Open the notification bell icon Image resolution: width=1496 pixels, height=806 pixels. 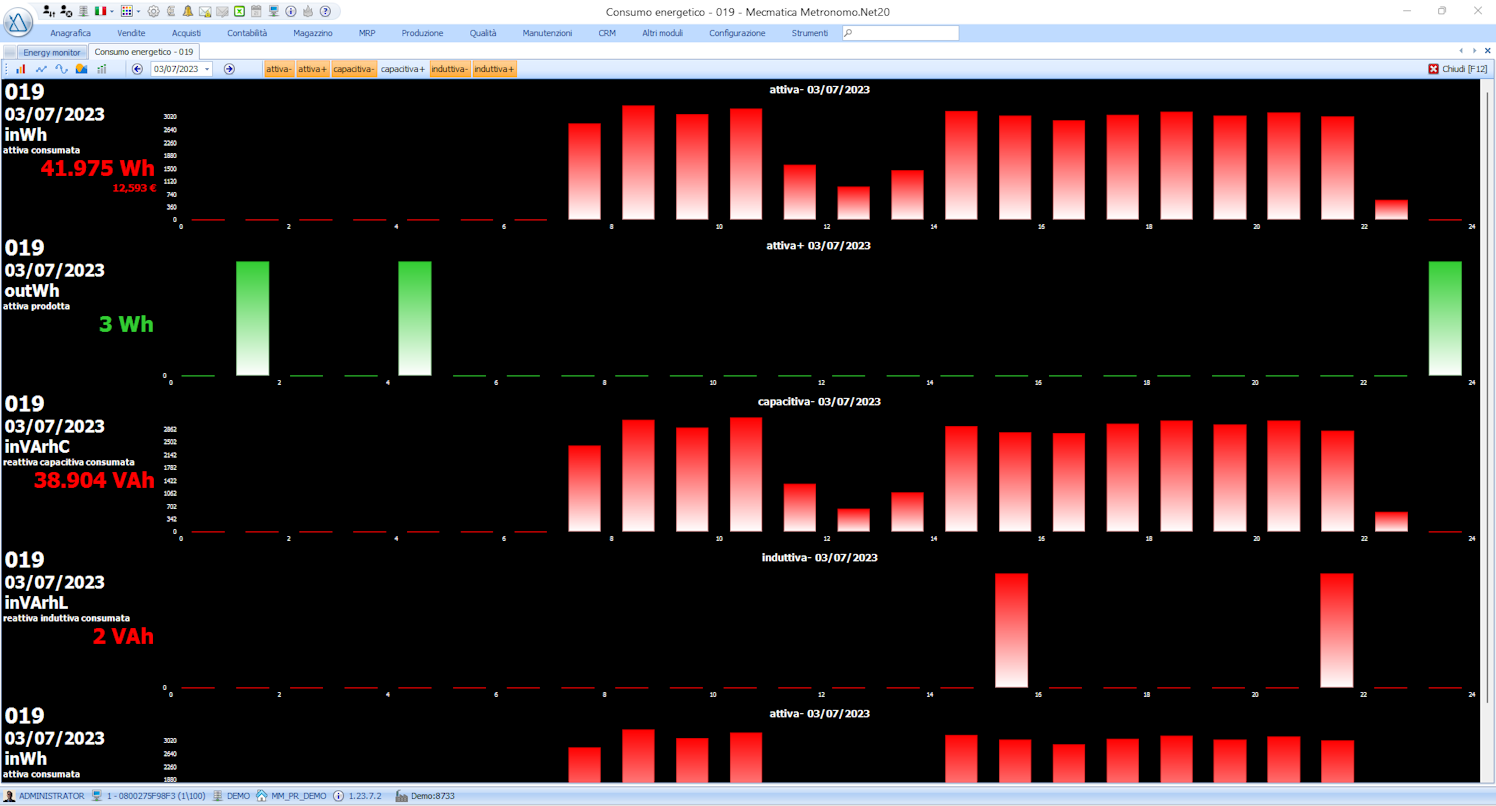(x=187, y=11)
